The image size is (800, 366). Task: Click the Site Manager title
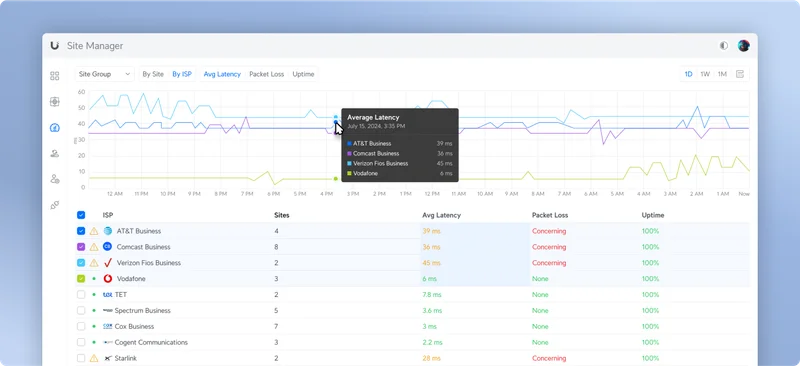(x=95, y=46)
